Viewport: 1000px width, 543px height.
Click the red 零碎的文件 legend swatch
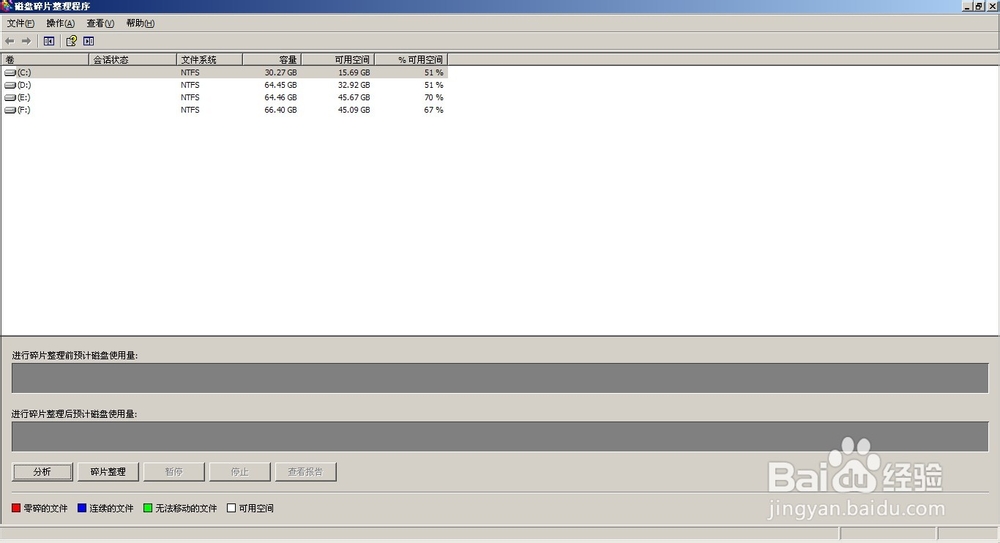tap(16, 508)
